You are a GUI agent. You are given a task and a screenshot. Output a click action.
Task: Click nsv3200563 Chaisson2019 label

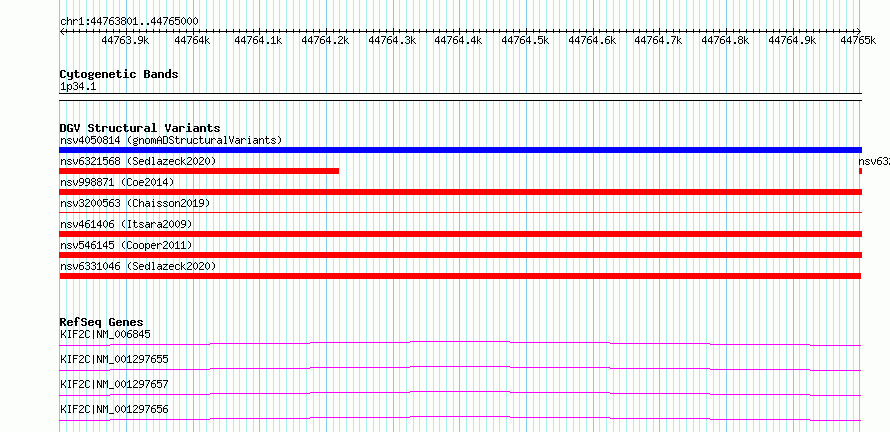pyautogui.click(x=135, y=203)
